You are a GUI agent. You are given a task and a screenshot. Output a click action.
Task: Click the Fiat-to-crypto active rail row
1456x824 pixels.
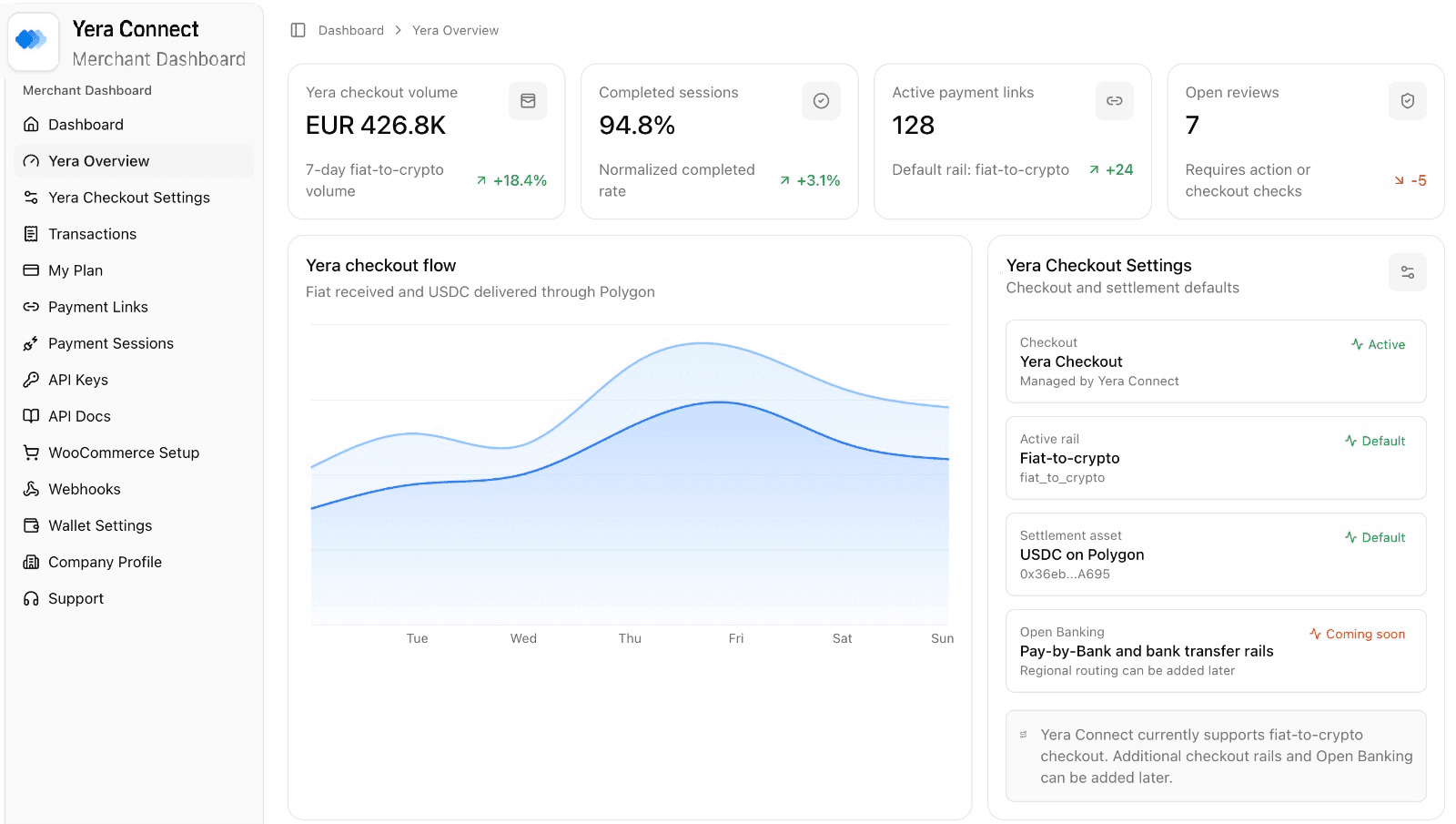pyautogui.click(x=1216, y=458)
